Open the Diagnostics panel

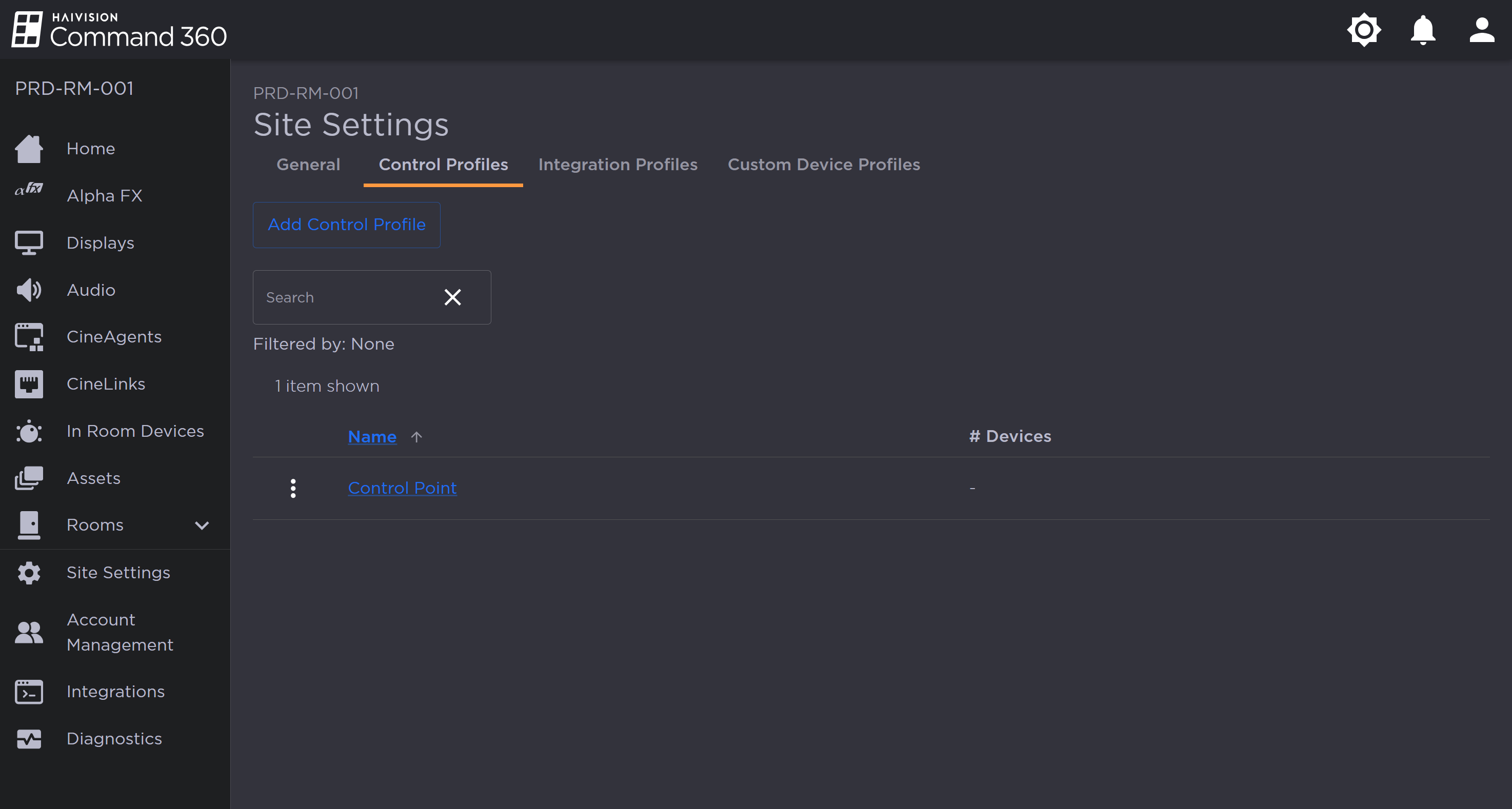114,738
